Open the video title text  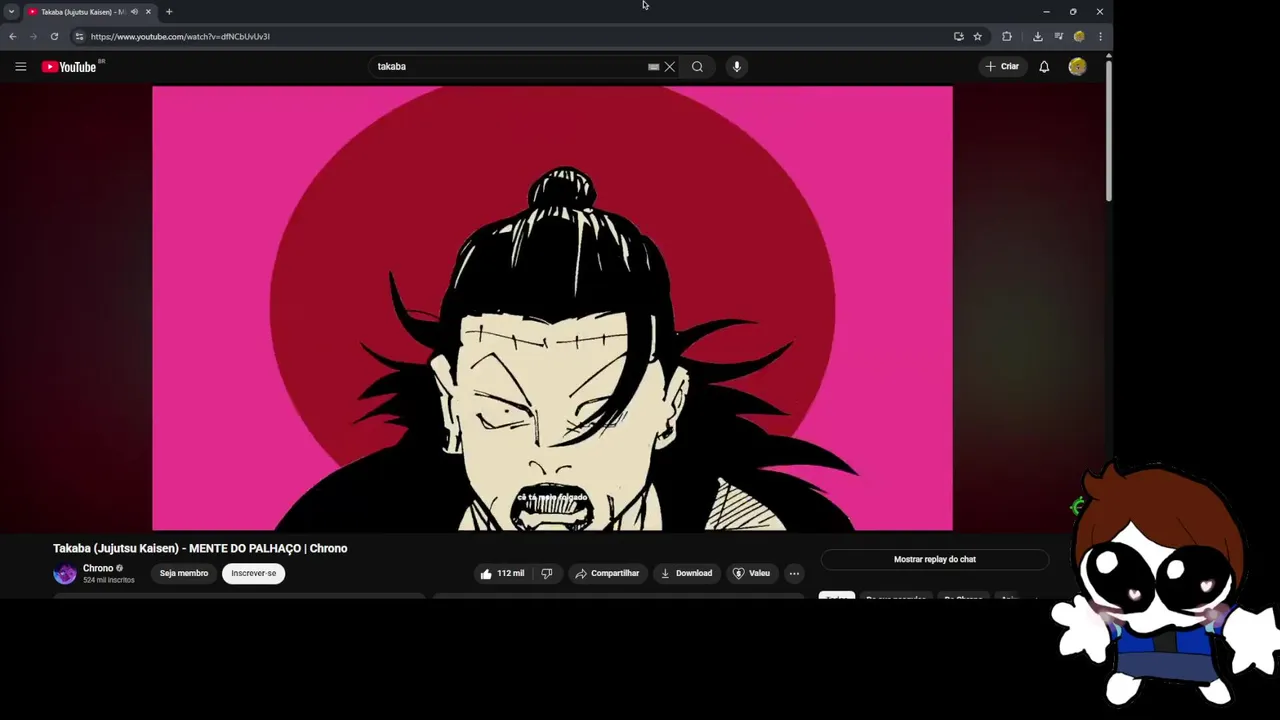point(200,548)
